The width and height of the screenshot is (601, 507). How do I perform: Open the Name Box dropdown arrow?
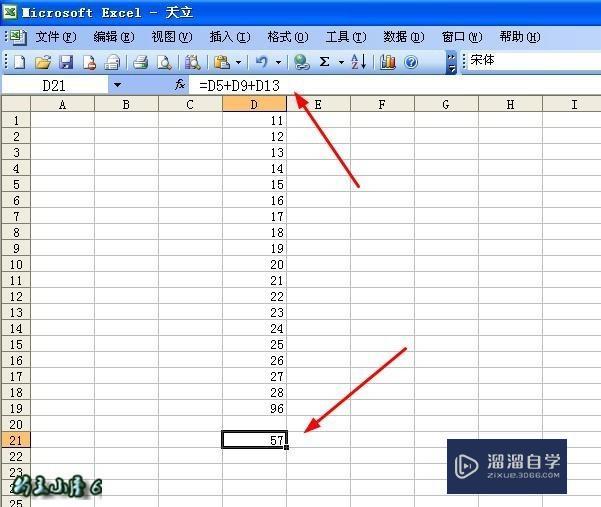pos(117,85)
